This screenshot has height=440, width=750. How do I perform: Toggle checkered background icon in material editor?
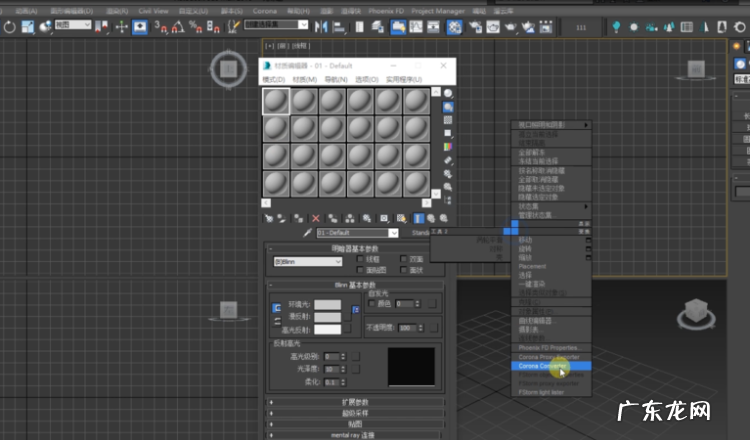[448, 120]
